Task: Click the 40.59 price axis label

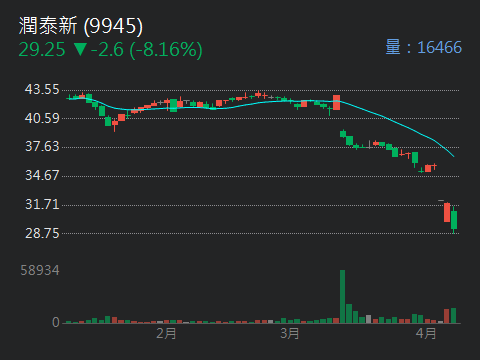Action: tap(42, 118)
